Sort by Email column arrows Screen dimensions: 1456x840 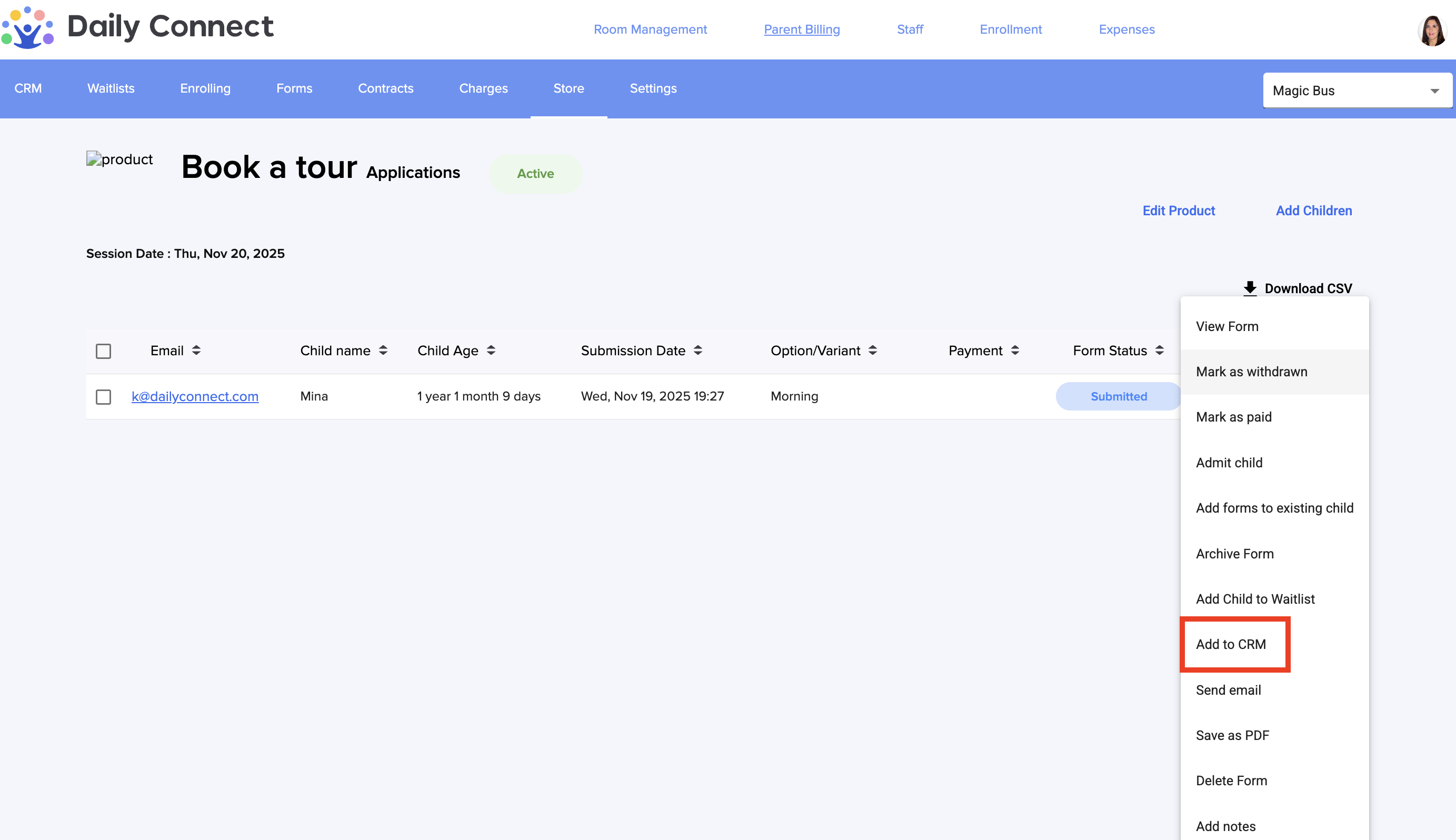tap(196, 350)
